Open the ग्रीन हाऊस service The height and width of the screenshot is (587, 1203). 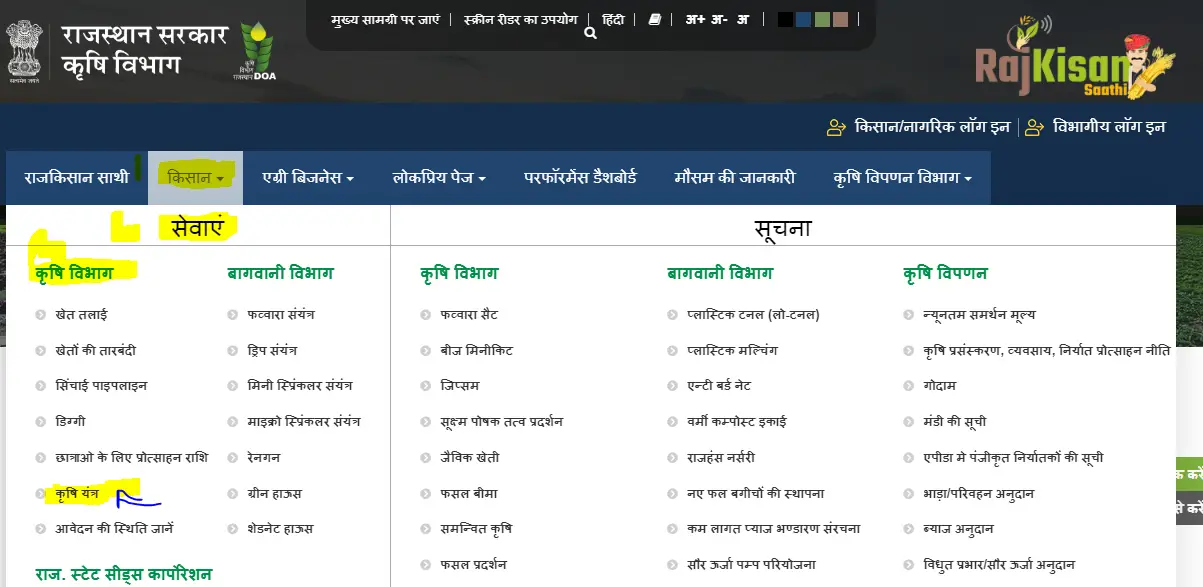click(x=275, y=494)
